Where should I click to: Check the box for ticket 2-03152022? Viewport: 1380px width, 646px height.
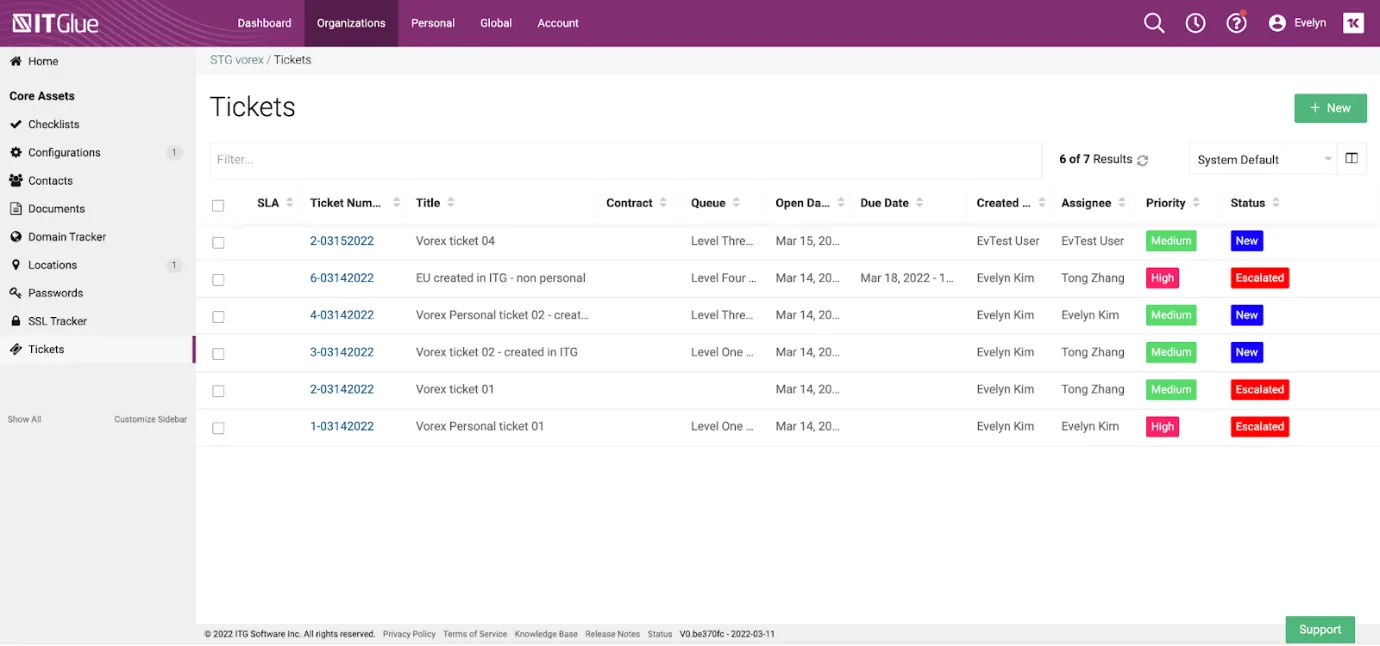[x=218, y=242]
